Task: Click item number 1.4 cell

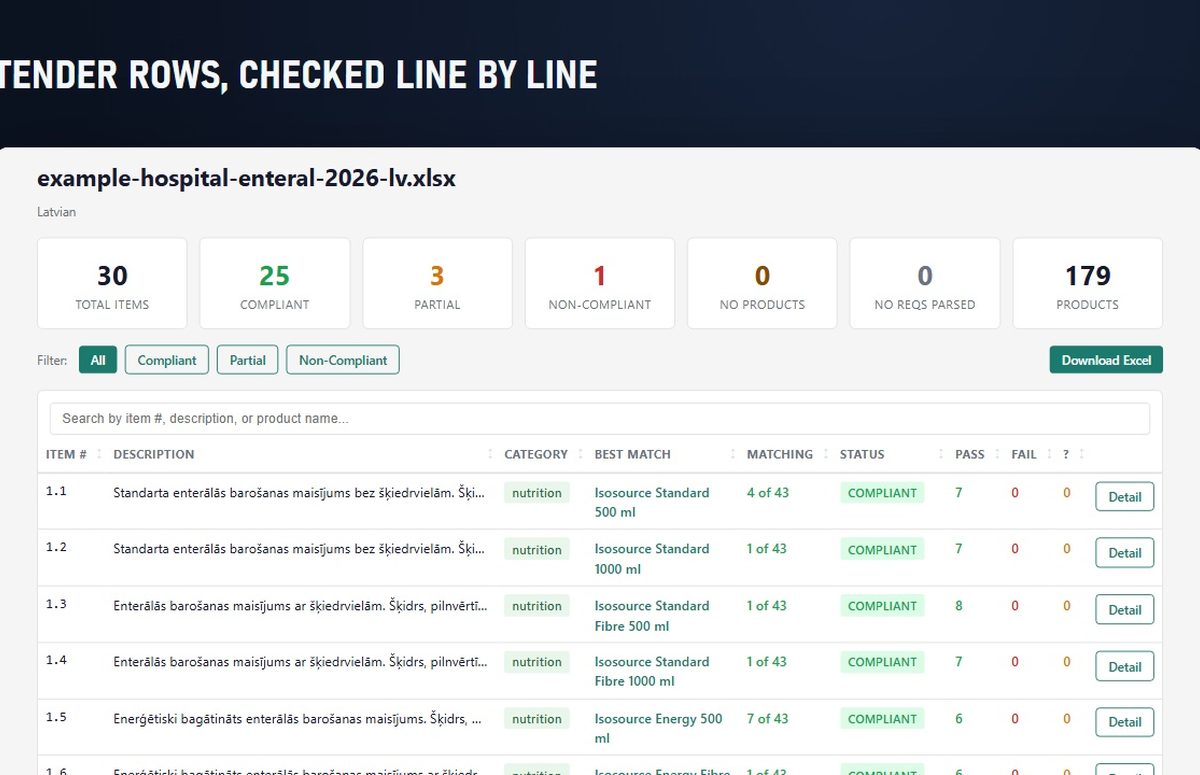Action: pos(56,661)
